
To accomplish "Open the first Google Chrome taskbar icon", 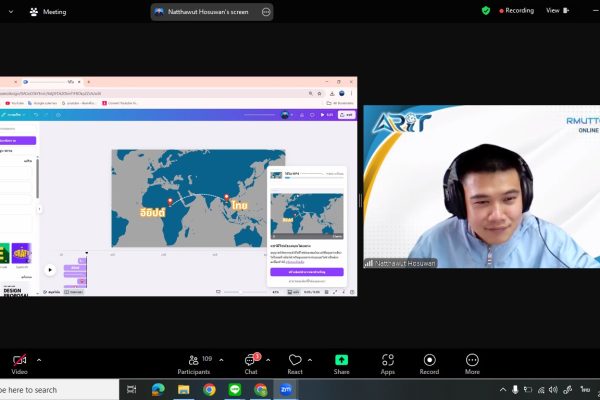I will (x=209, y=390).
